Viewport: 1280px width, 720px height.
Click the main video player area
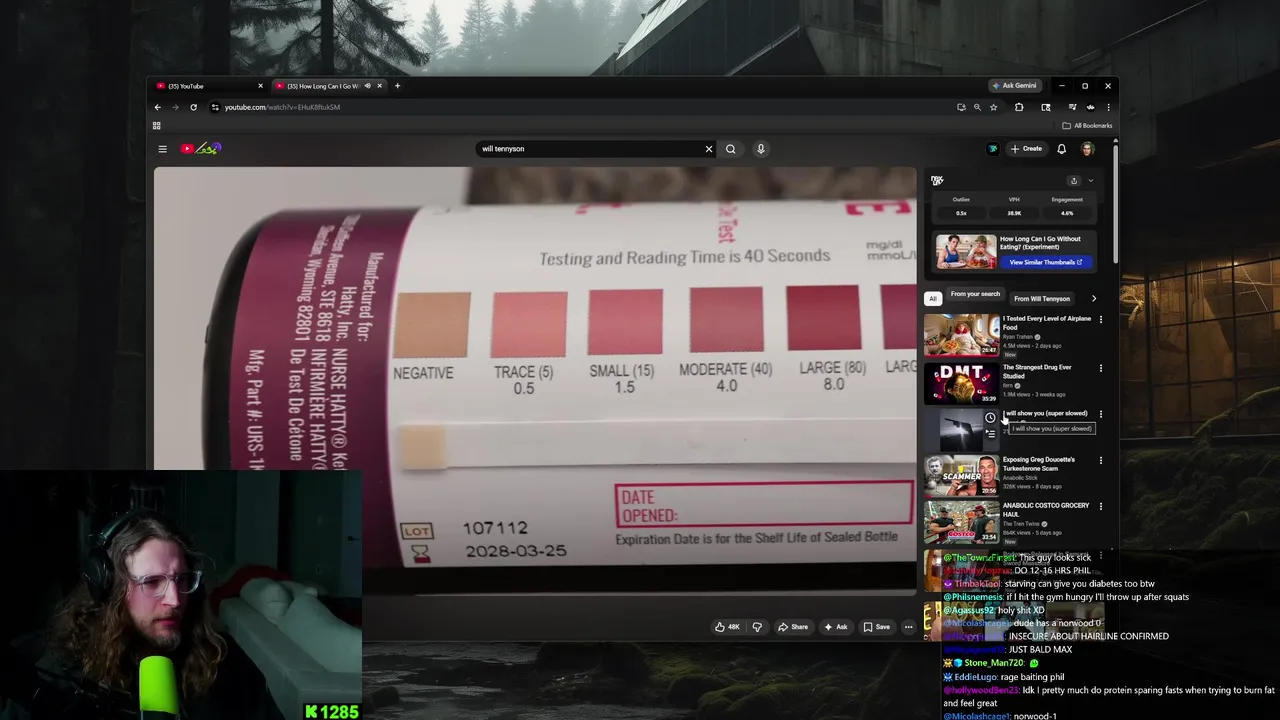point(535,381)
